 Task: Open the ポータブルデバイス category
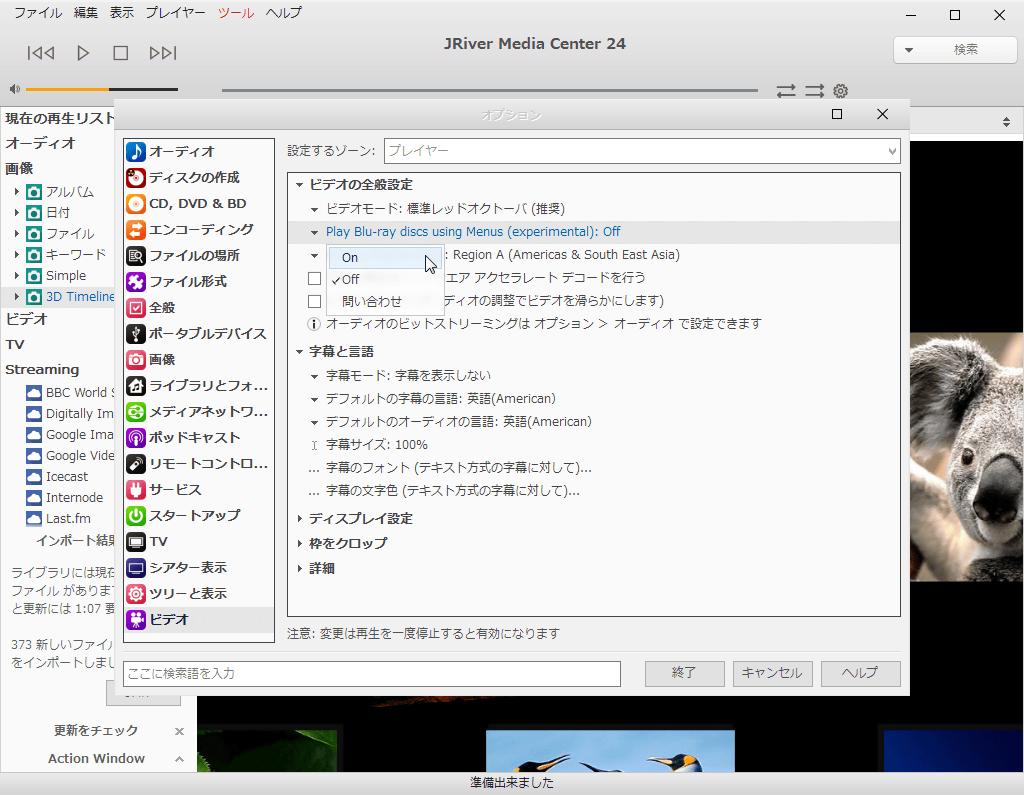(x=199, y=334)
